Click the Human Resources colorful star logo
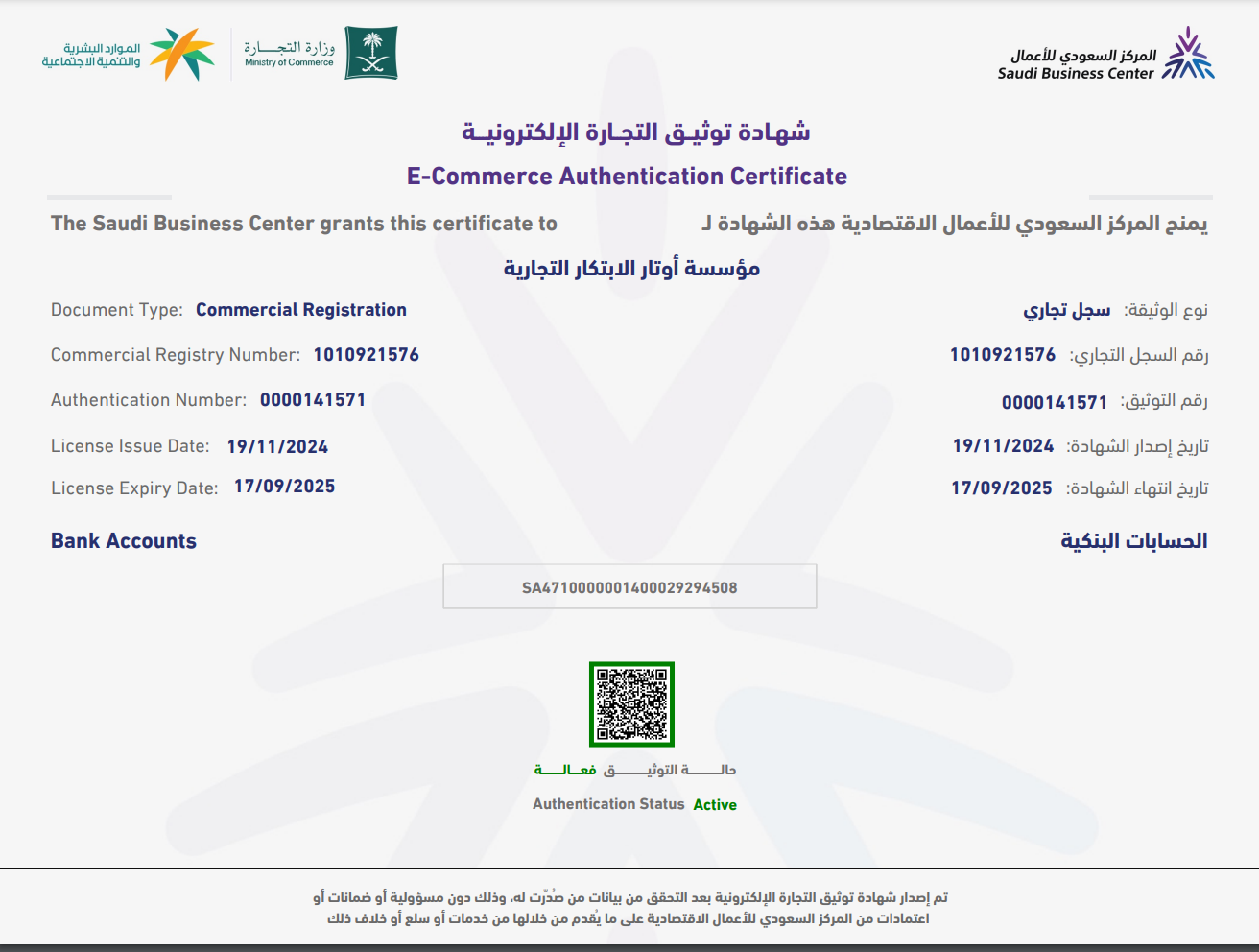 click(182, 54)
